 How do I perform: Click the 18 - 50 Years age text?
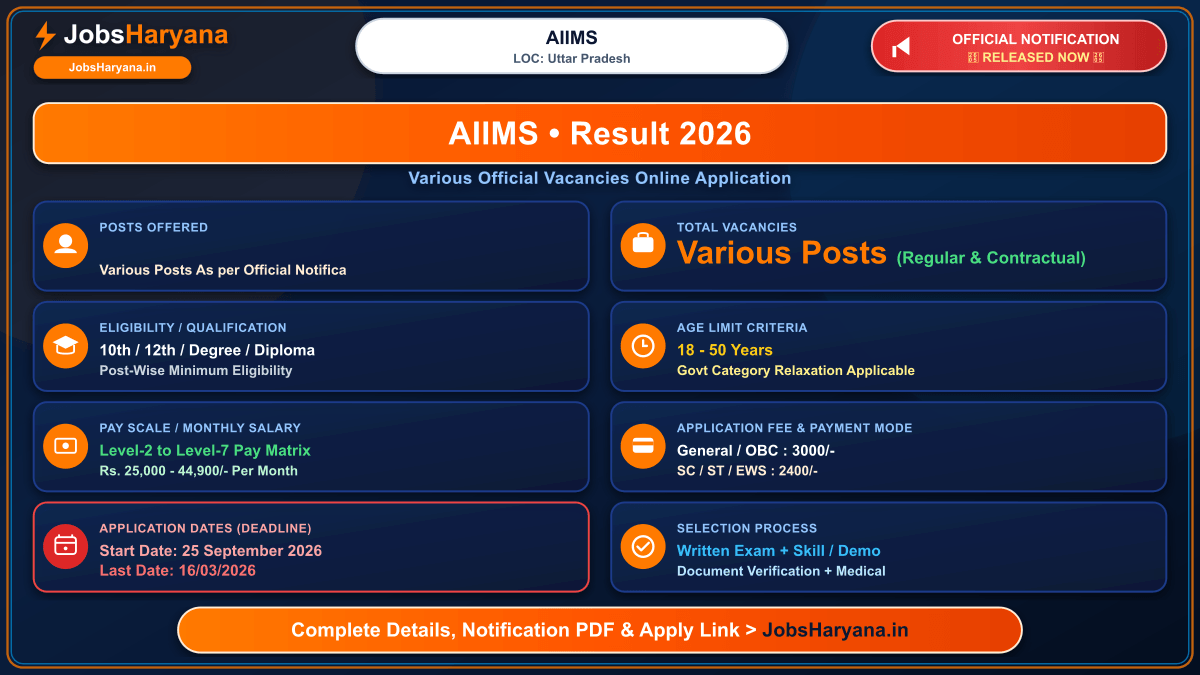pyautogui.click(x=725, y=350)
